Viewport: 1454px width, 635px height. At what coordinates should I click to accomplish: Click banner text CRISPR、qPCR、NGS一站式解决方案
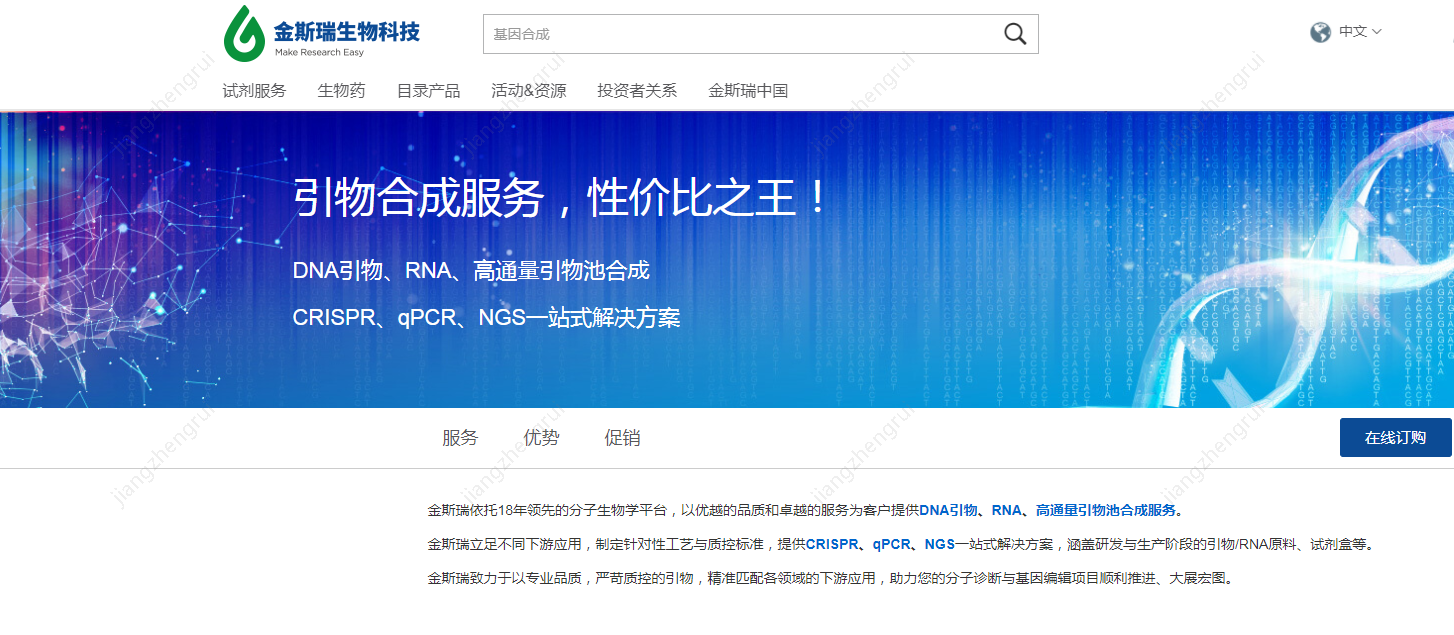pos(486,319)
